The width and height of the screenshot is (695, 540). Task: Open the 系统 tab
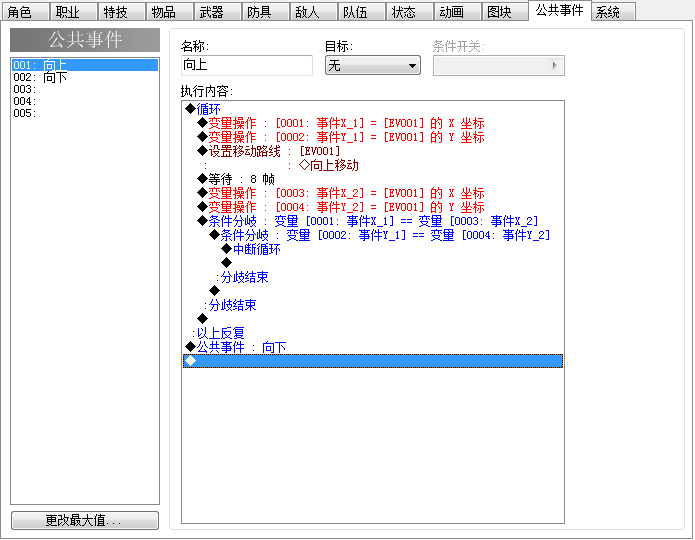click(x=613, y=12)
